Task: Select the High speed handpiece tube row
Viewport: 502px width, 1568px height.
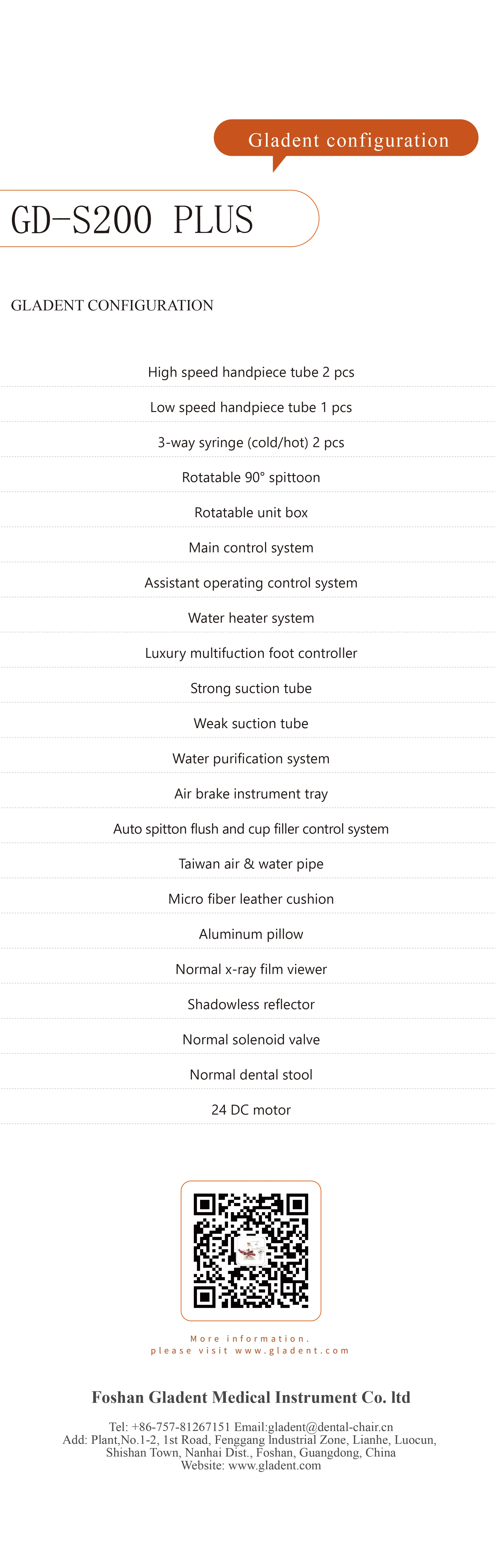Action: click(251, 372)
